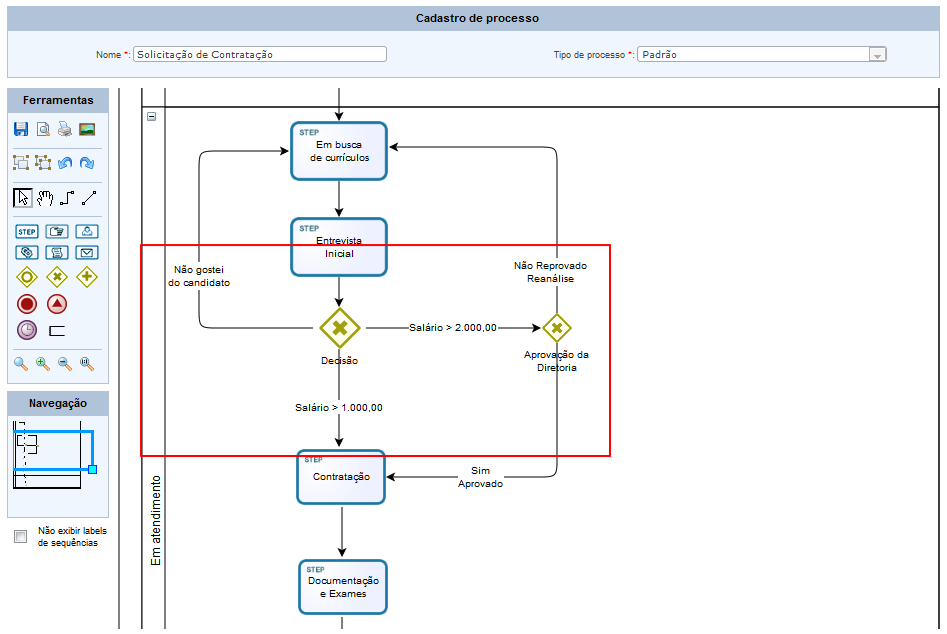Click the Undo arrow icon
Image resolution: width=947 pixels, height=634 pixels.
65,162
